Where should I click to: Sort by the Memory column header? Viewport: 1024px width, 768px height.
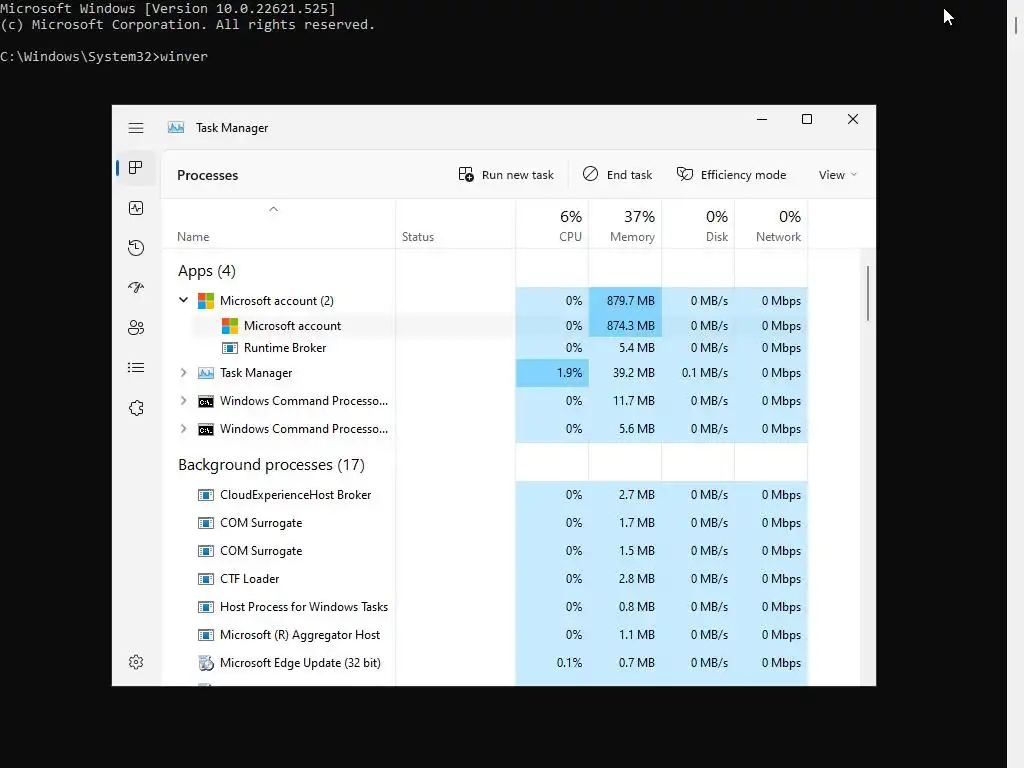click(x=626, y=225)
